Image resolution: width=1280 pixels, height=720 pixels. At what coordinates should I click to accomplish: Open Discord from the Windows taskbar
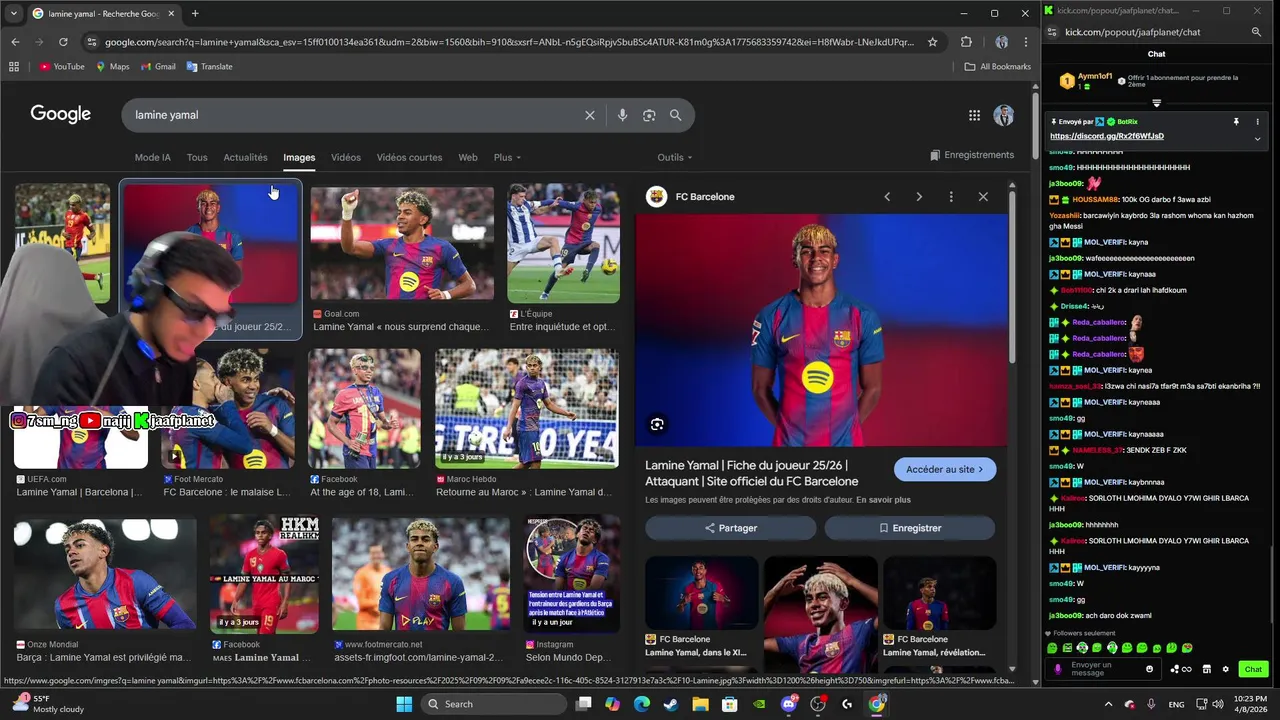coord(789,704)
